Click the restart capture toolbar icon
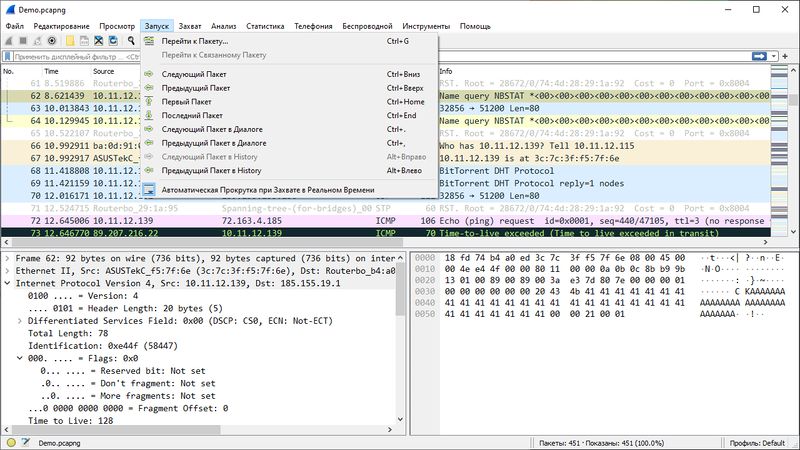800x450 pixels. click(37, 41)
